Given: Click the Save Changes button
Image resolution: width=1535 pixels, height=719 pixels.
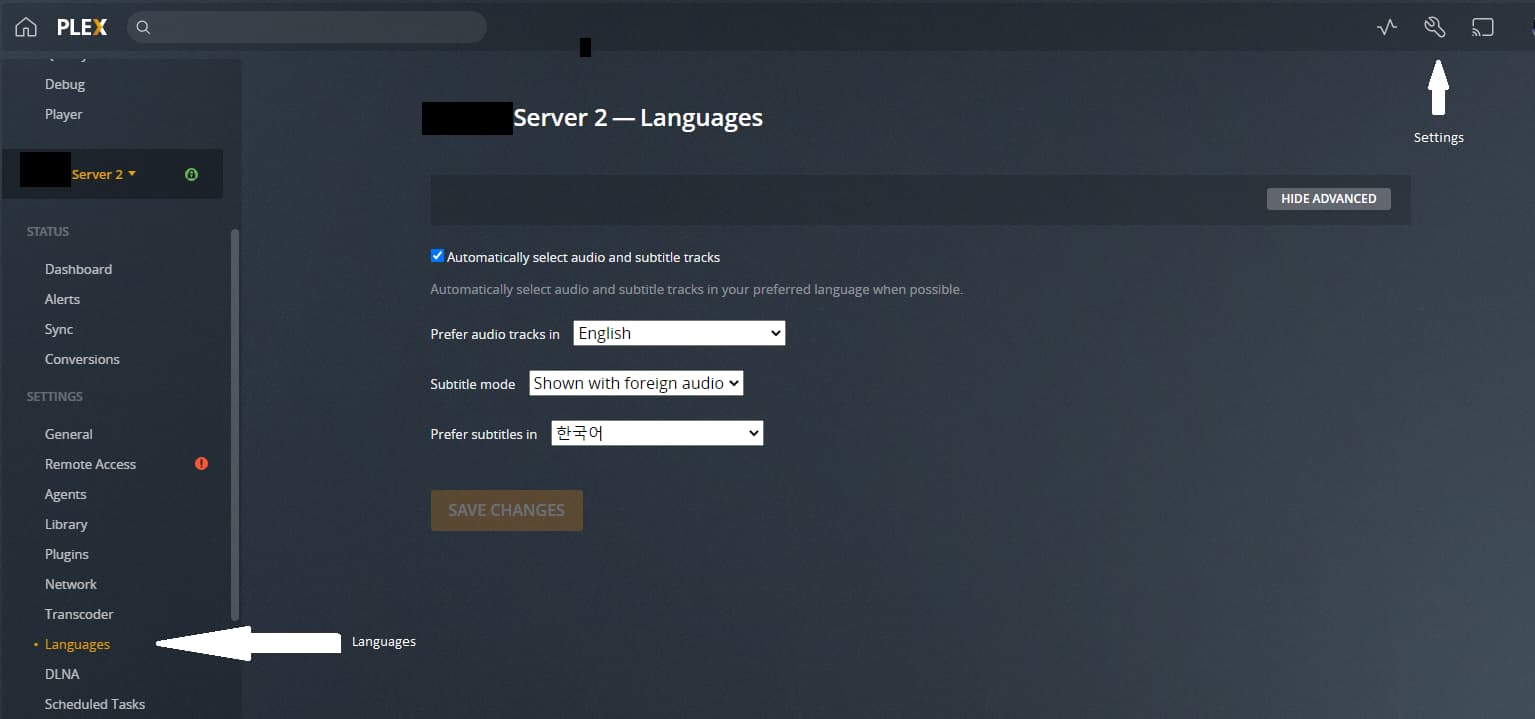Looking at the screenshot, I should click(x=507, y=510).
